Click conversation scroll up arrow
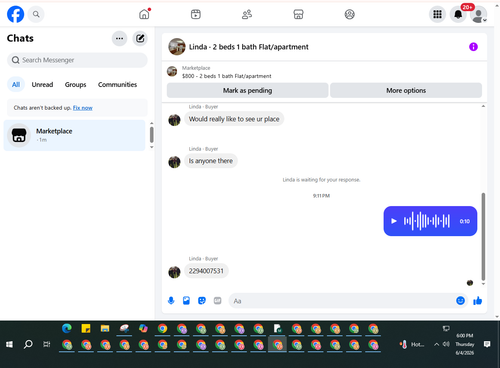 483,106
